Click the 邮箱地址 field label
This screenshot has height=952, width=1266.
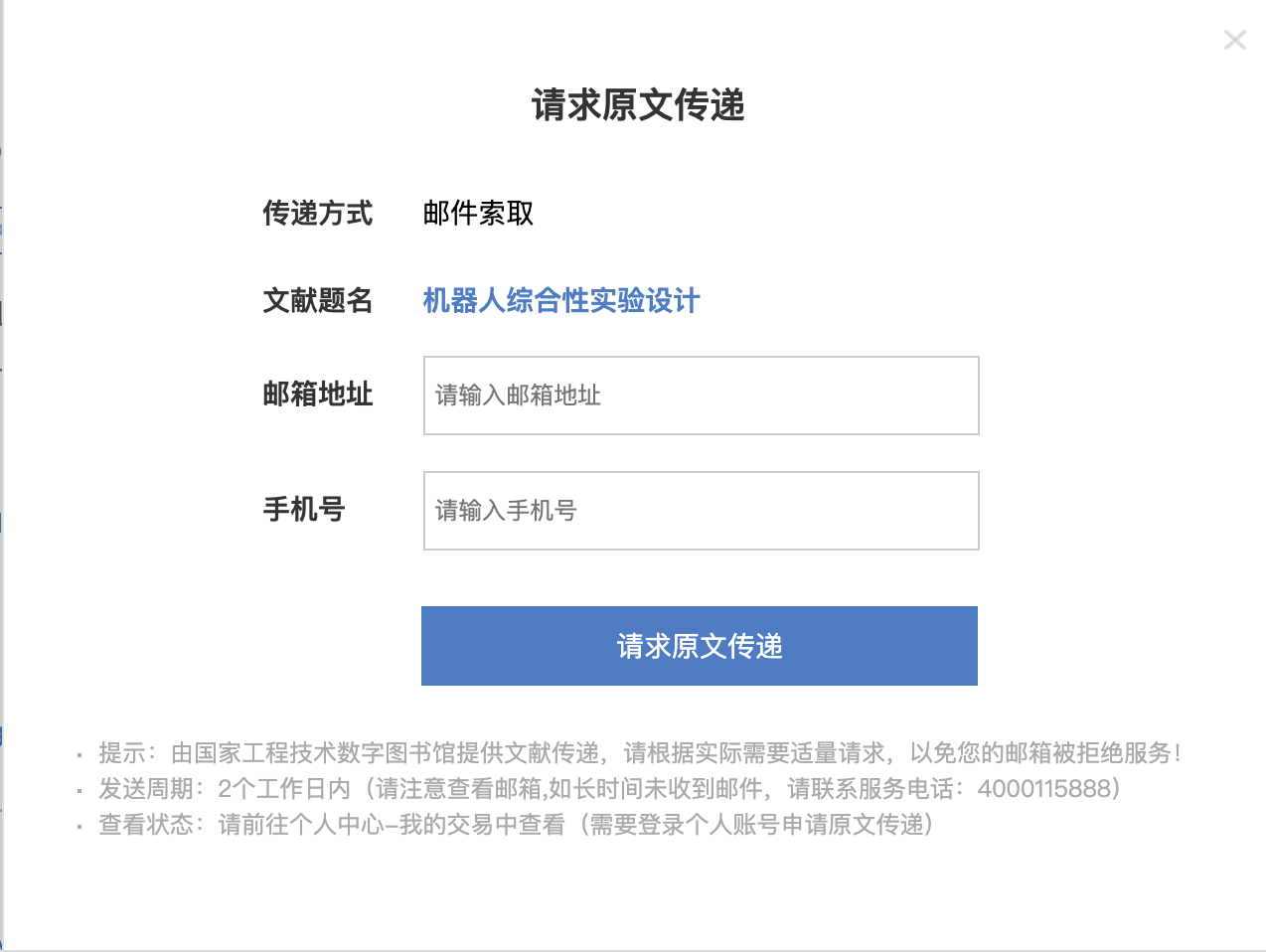point(317,395)
